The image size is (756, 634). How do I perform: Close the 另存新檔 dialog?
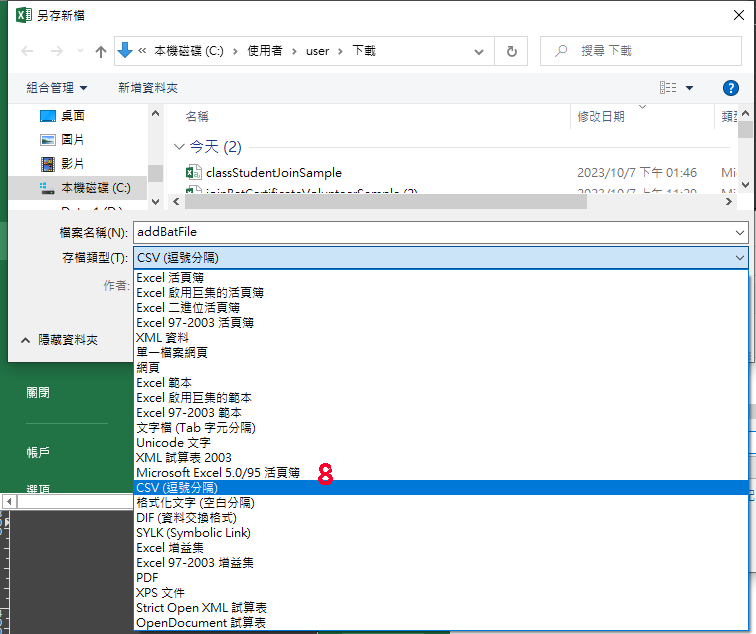pos(739,15)
